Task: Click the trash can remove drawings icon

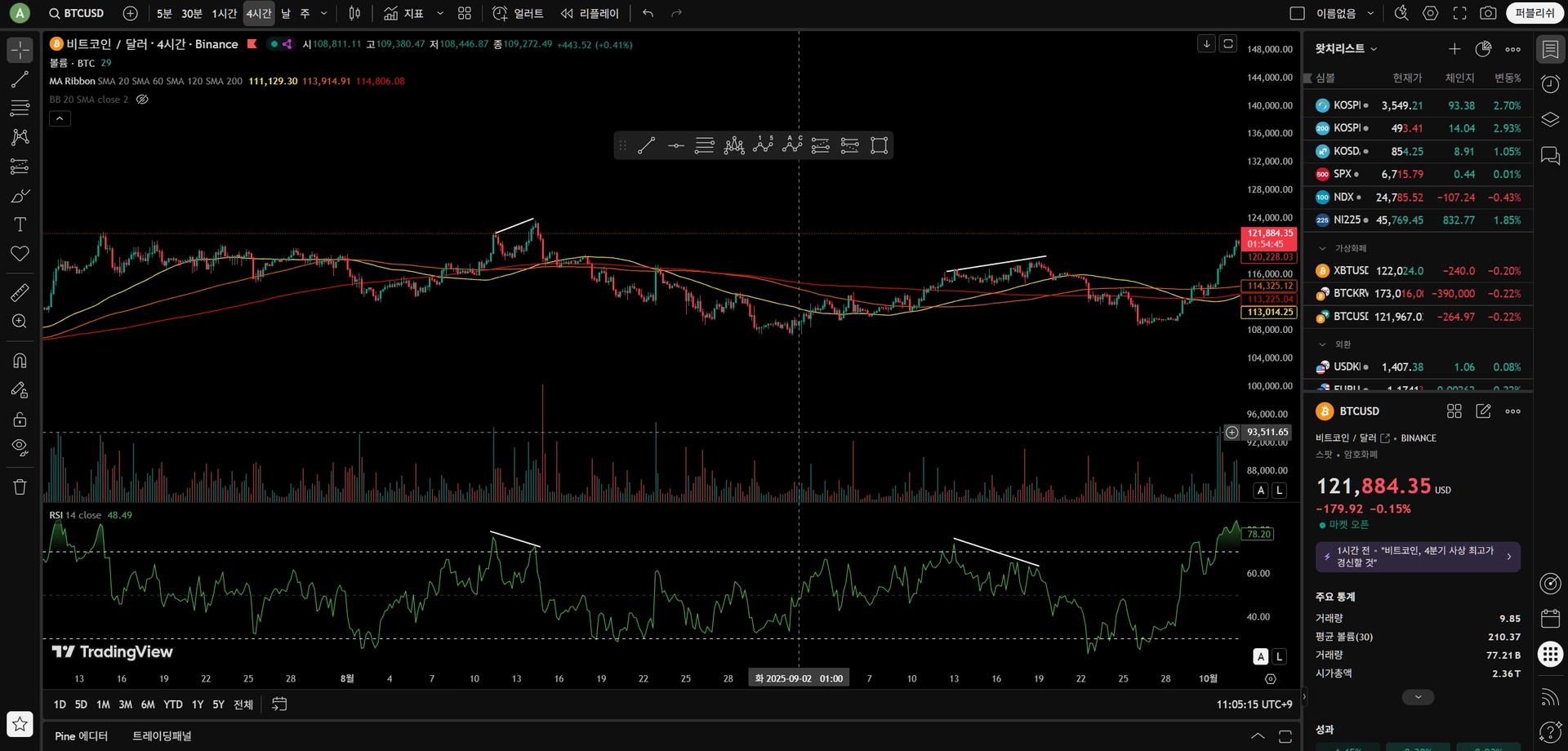Action: [20, 487]
